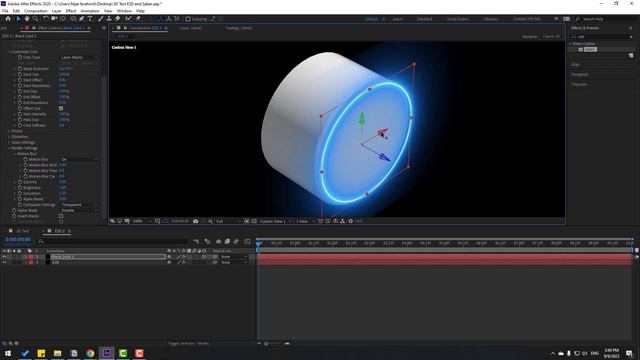Open parent dropdown for Black Solid 1 layer
This screenshot has height=360, width=640.
(x=234, y=257)
